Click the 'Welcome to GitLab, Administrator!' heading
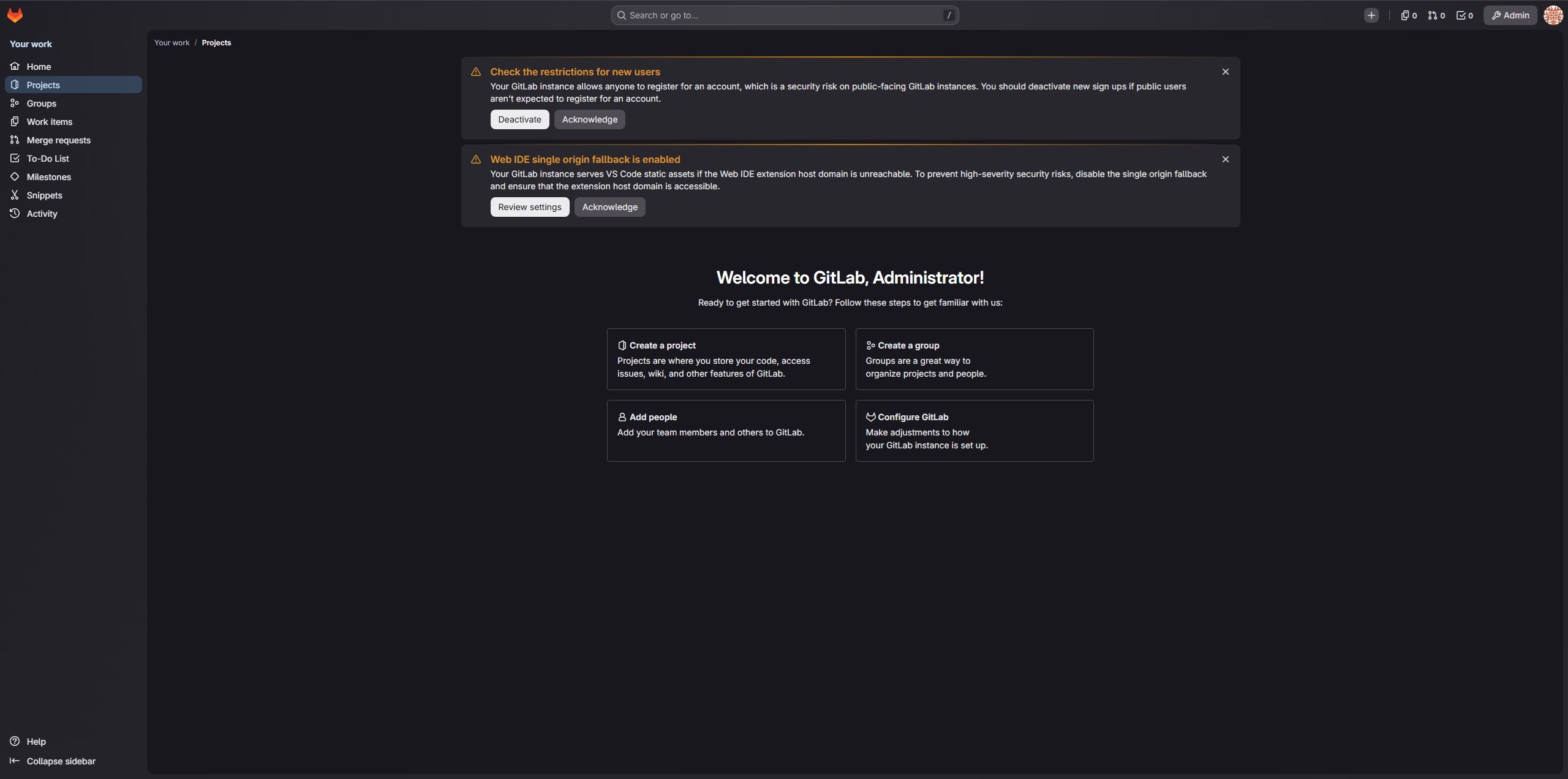The height and width of the screenshot is (779, 1568). [x=850, y=278]
